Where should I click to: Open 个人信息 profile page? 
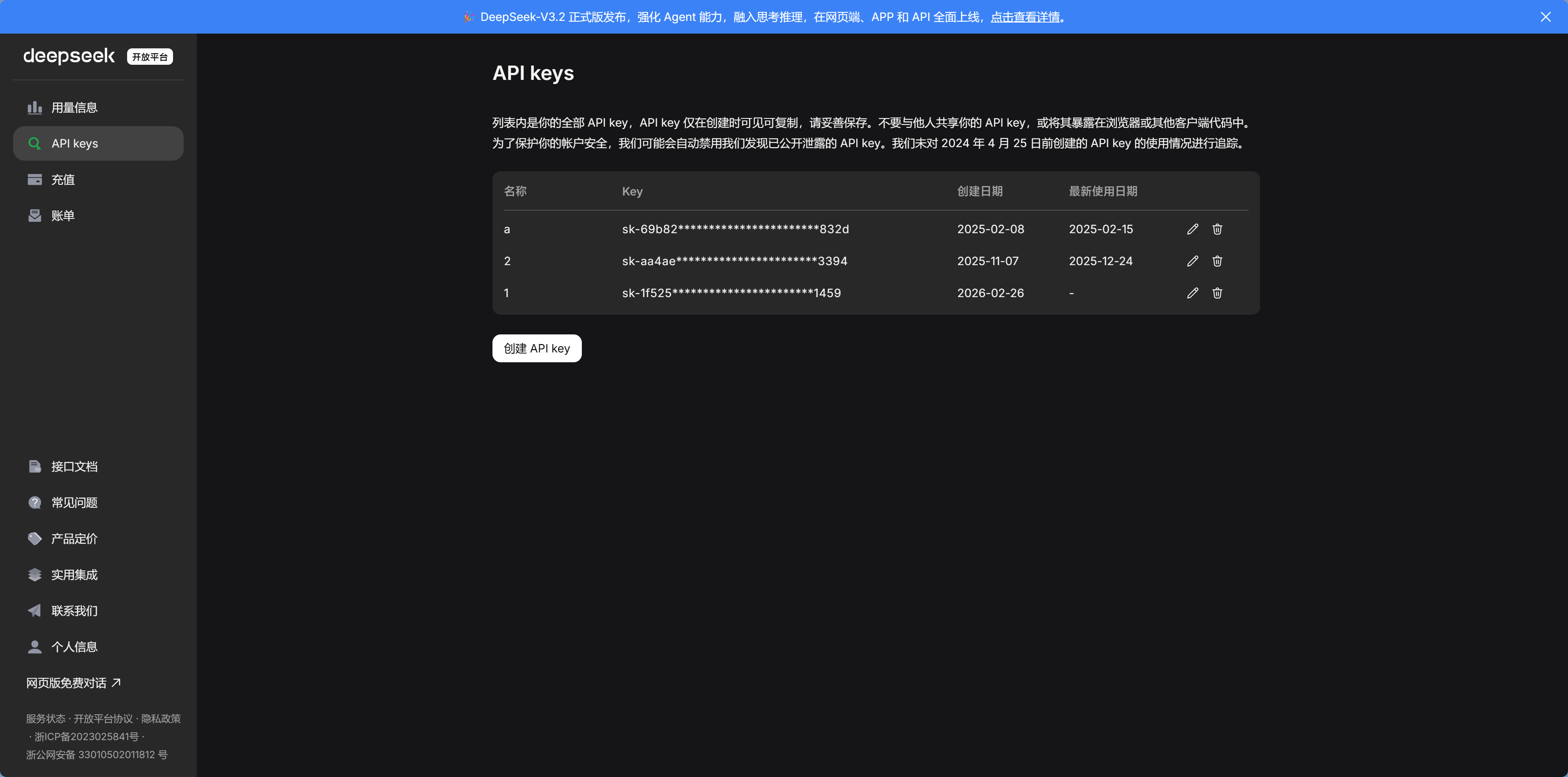coord(74,647)
